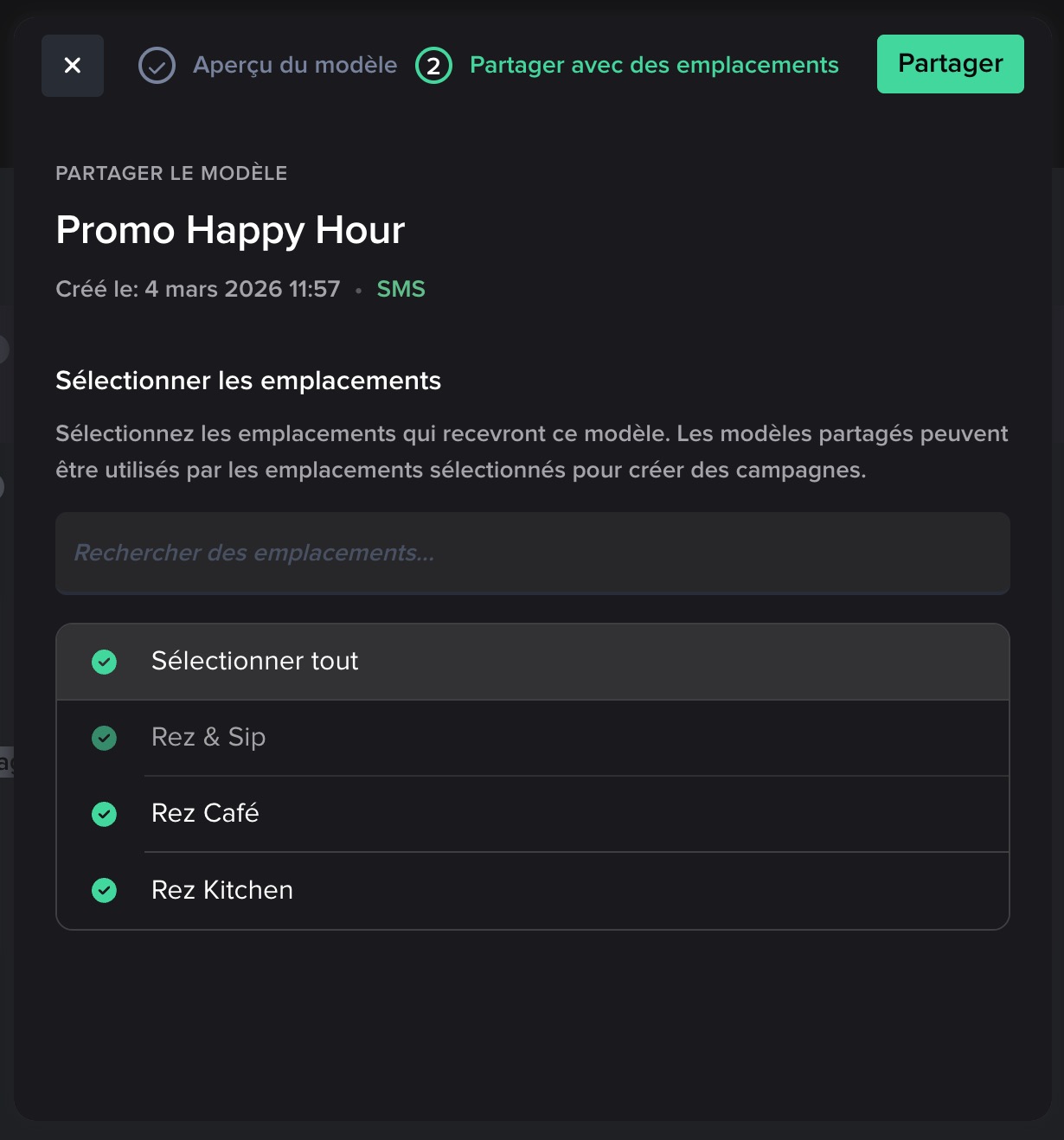This screenshot has height=1140, width=1064.
Task: Click the Sélectionner tout row label
Action: point(254,661)
